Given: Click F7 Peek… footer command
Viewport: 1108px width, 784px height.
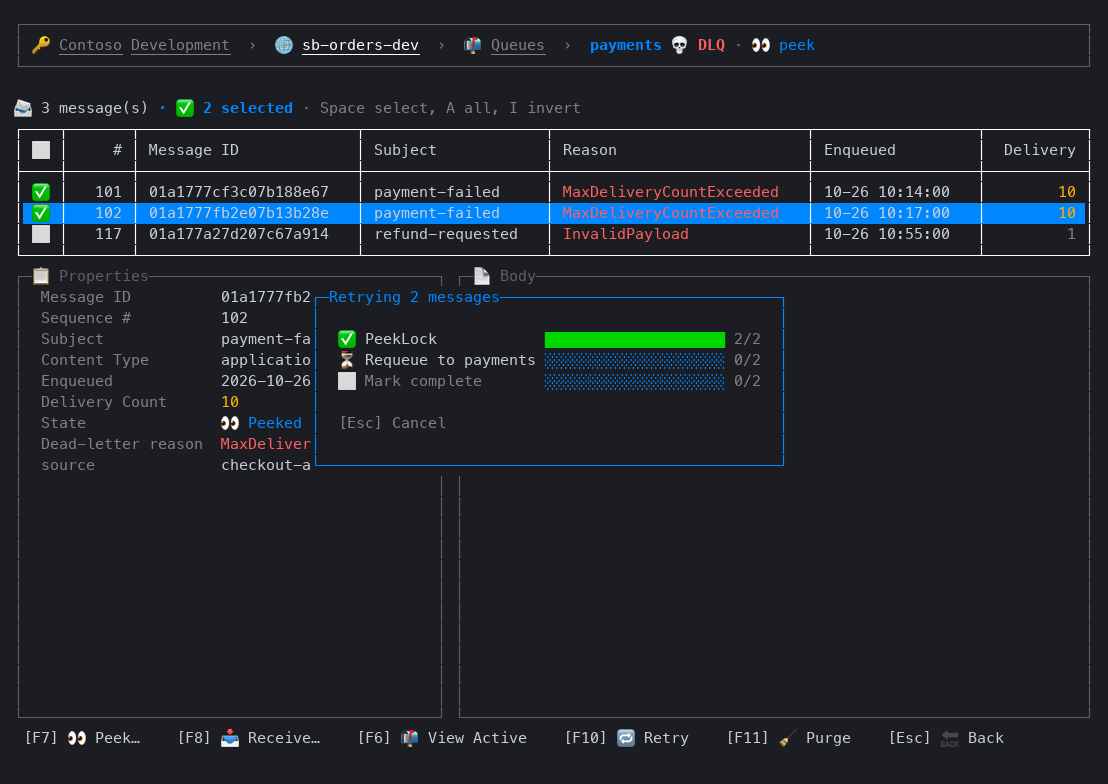Looking at the screenshot, I should [83, 738].
